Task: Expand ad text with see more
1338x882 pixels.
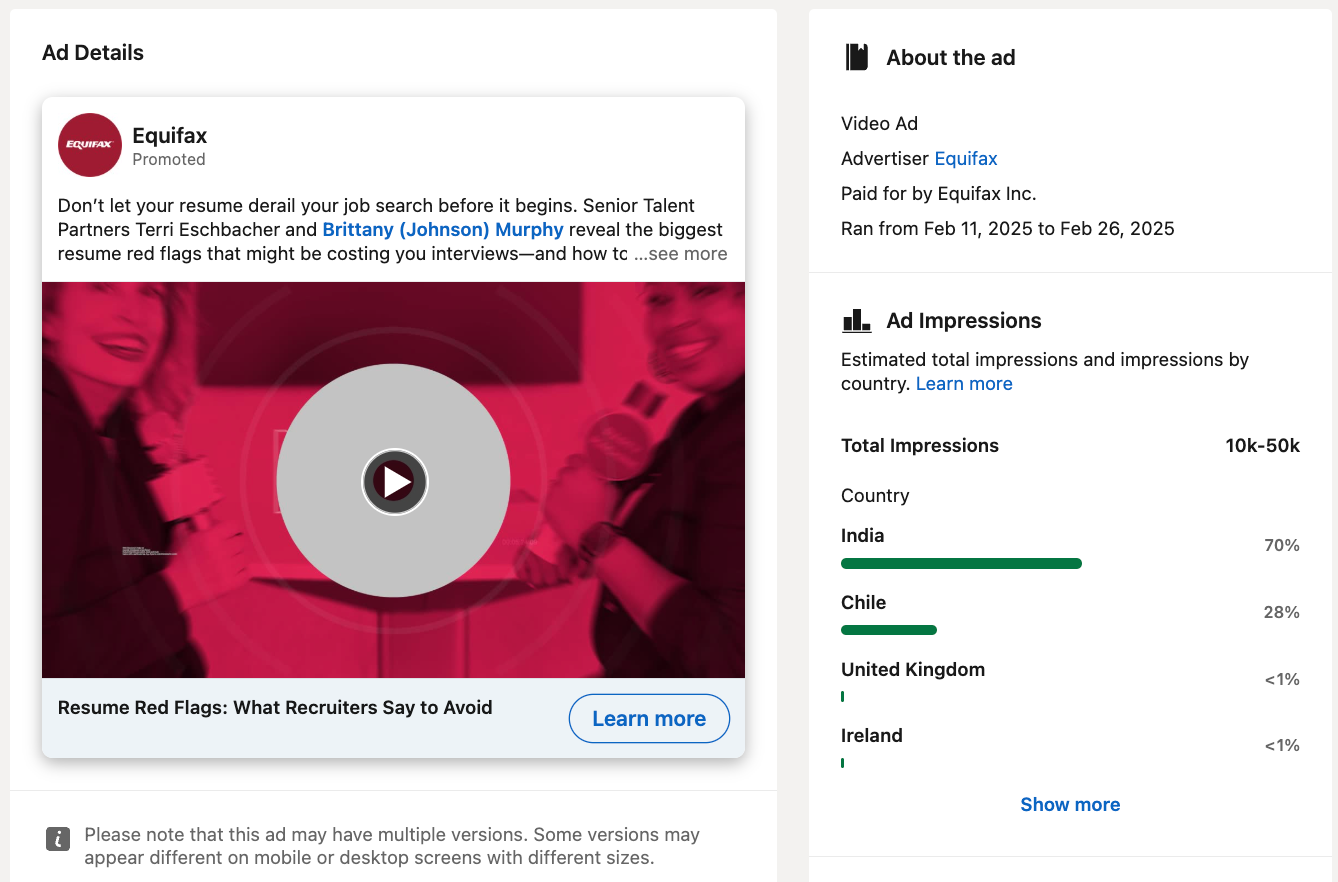Action: [x=680, y=254]
